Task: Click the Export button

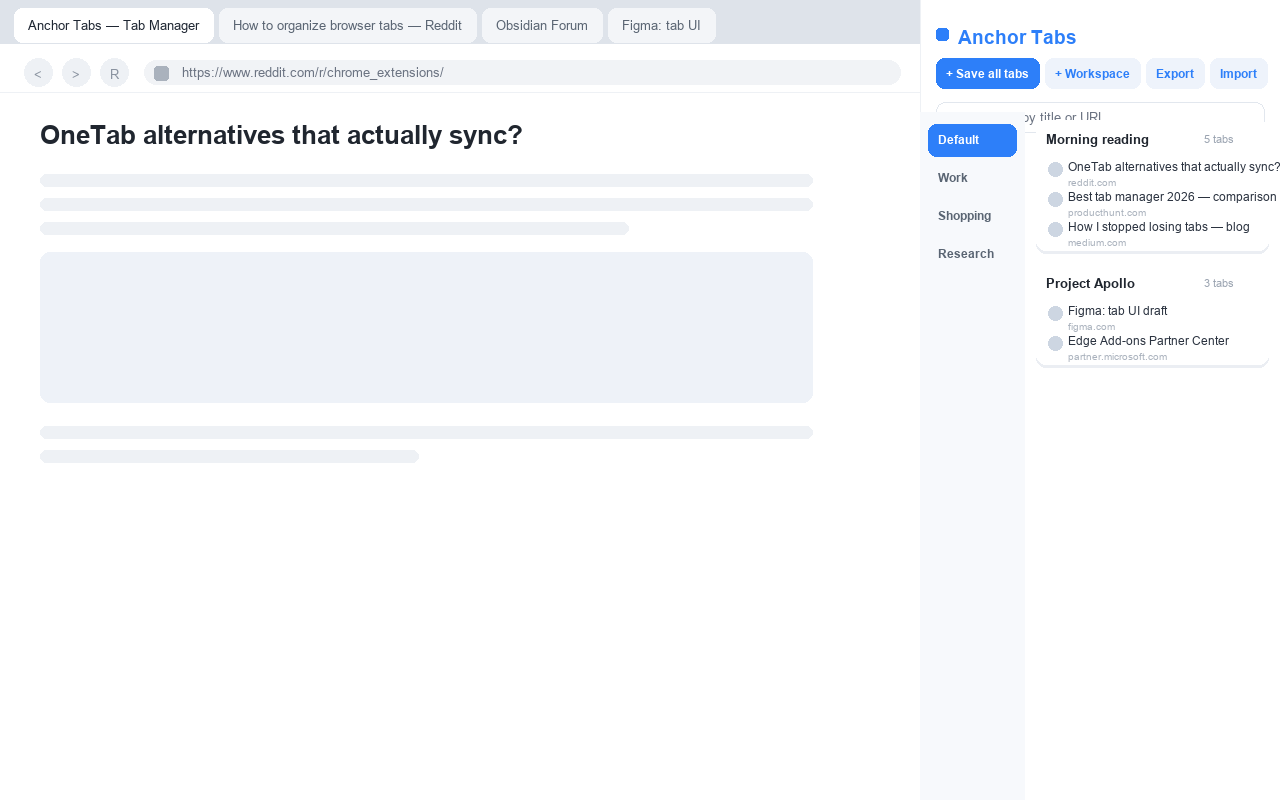Action: coord(1176,74)
